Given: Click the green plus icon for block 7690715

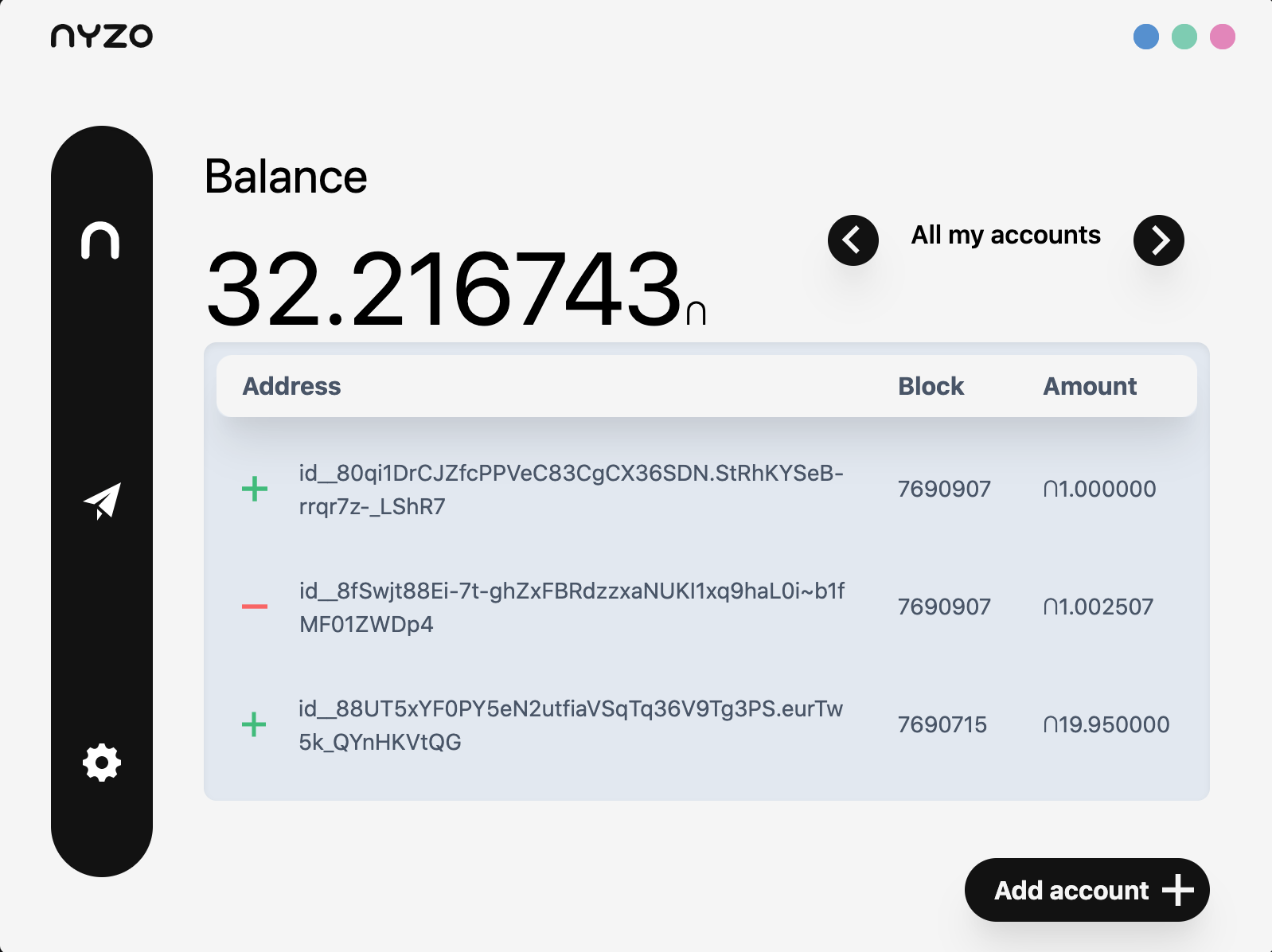Looking at the screenshot, I should pos(254,724).
